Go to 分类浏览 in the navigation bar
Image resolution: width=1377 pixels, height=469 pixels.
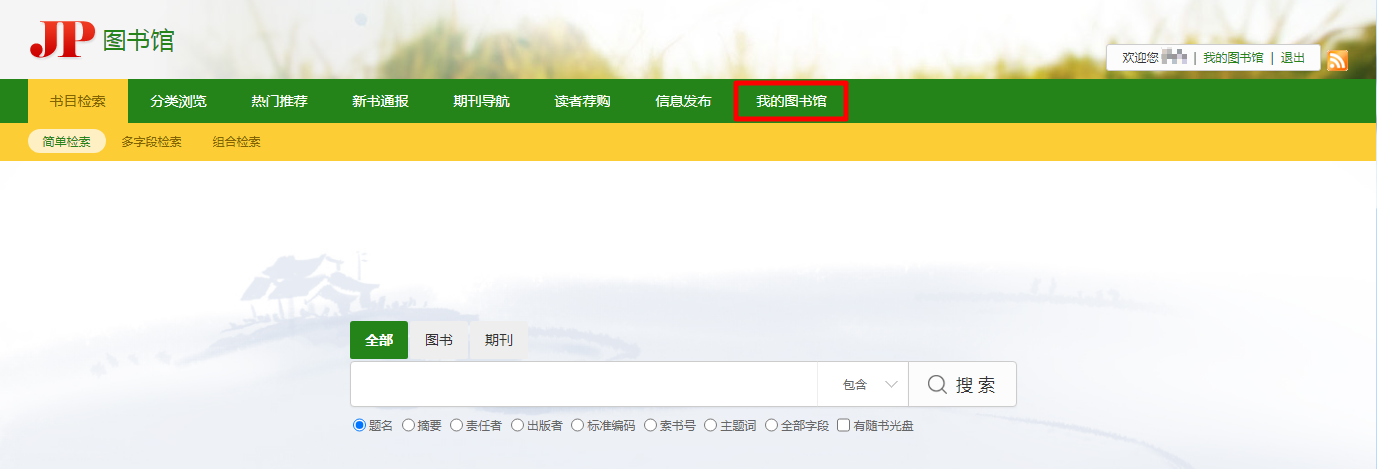point(178,102)
